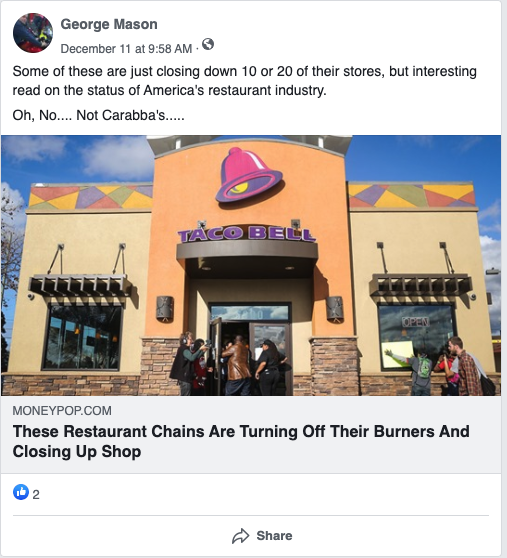The image size is (507, 558).
Task: Click the George Mason author name
Action: click(x=109, y=24)
